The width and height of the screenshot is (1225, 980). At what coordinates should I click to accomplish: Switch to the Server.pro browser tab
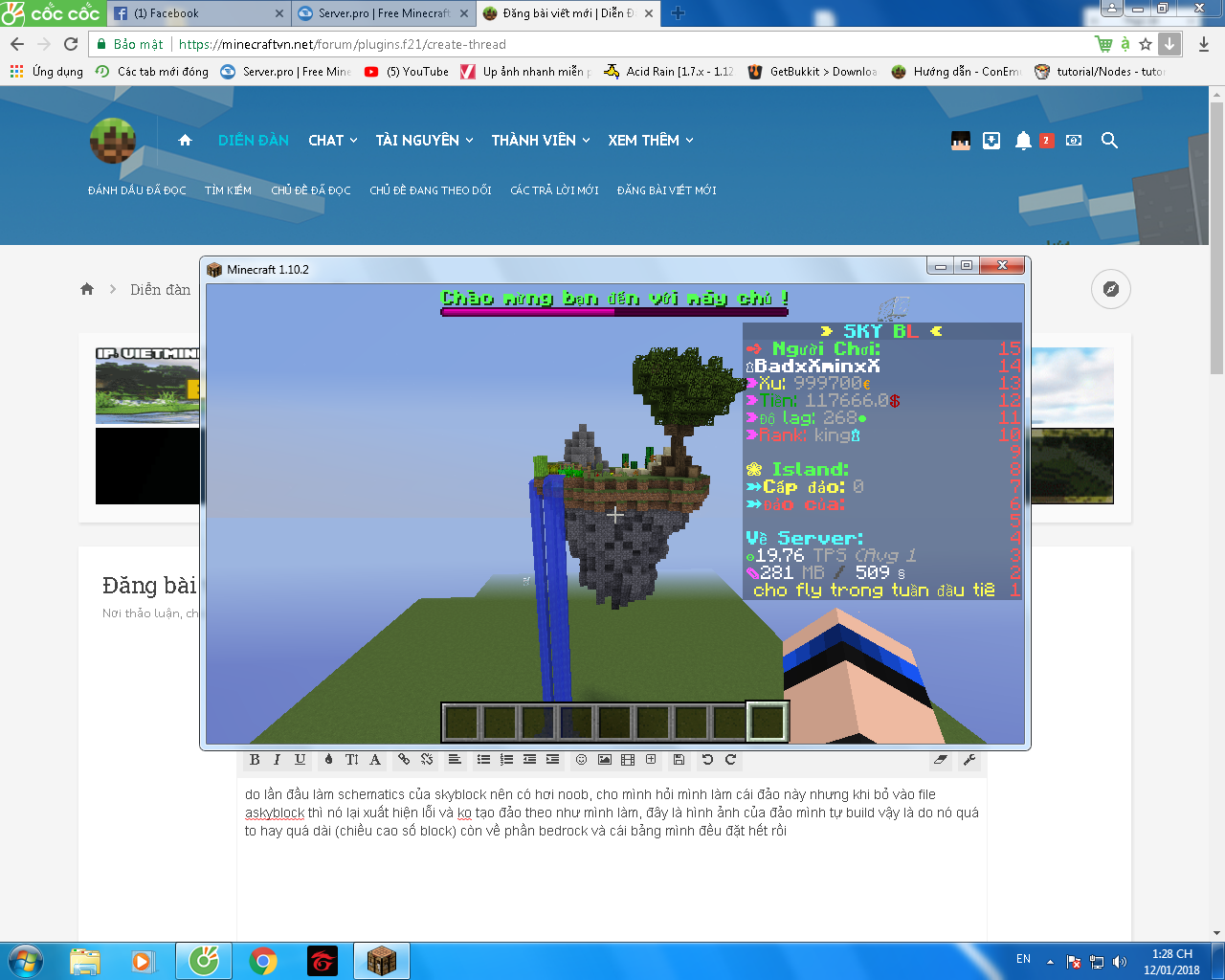[383, 13]
